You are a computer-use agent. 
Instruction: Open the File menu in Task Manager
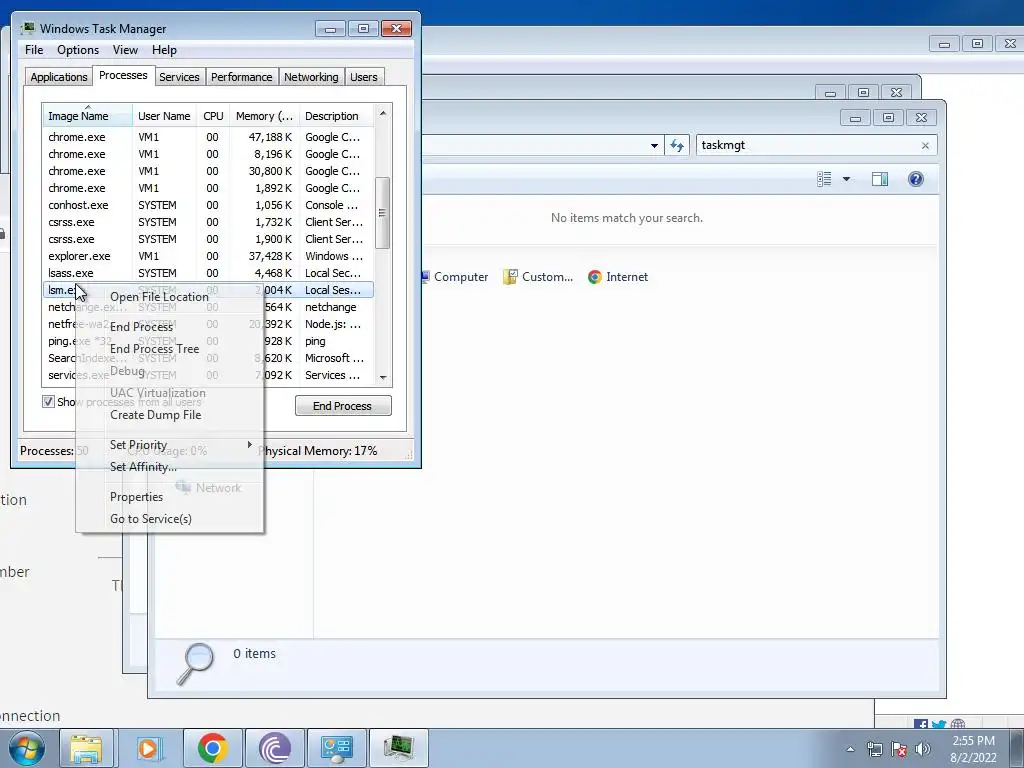click(x=34, y=50)
